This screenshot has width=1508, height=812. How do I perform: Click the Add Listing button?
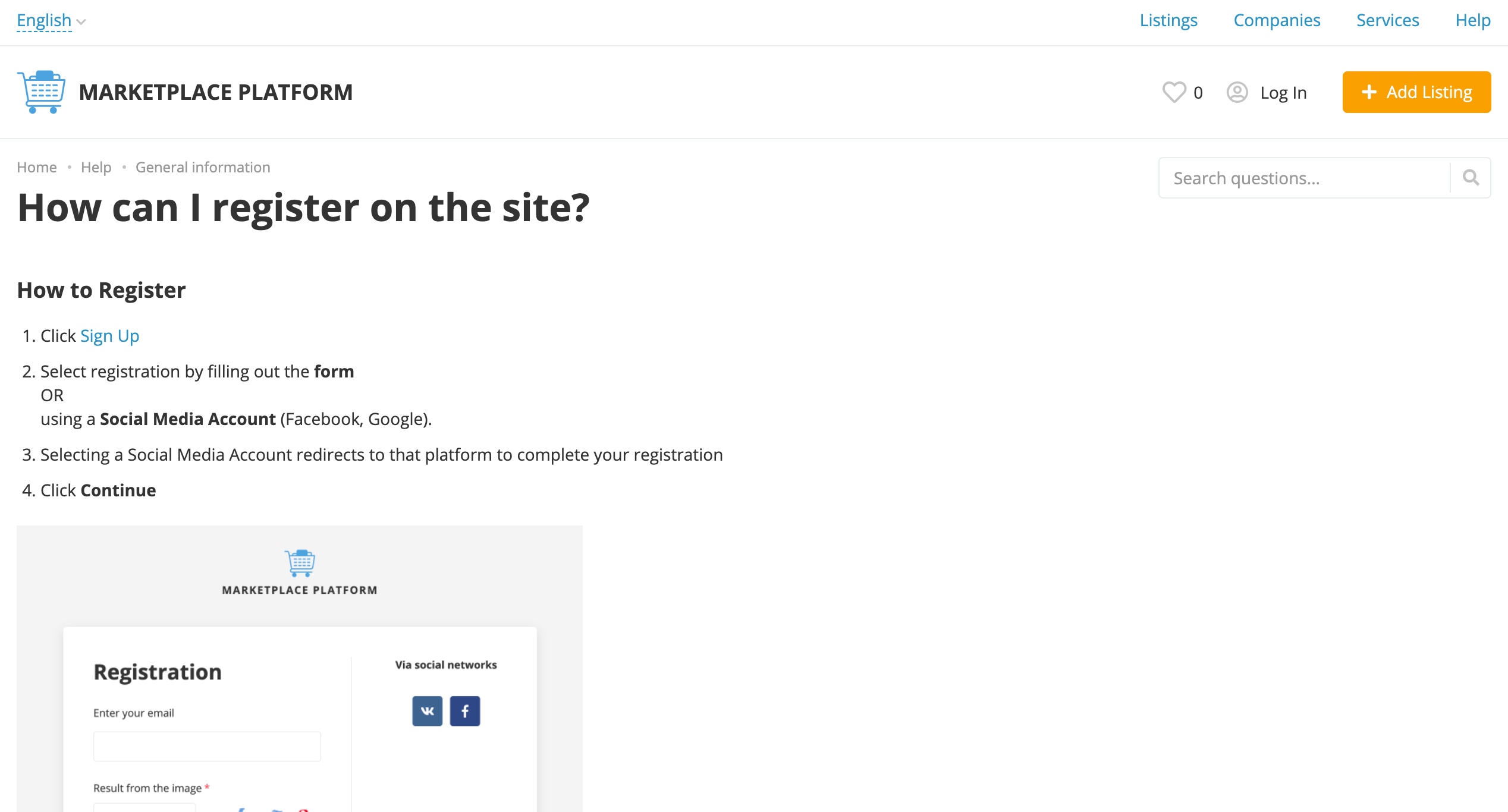pyautogui.click(x=1416, y=92)
